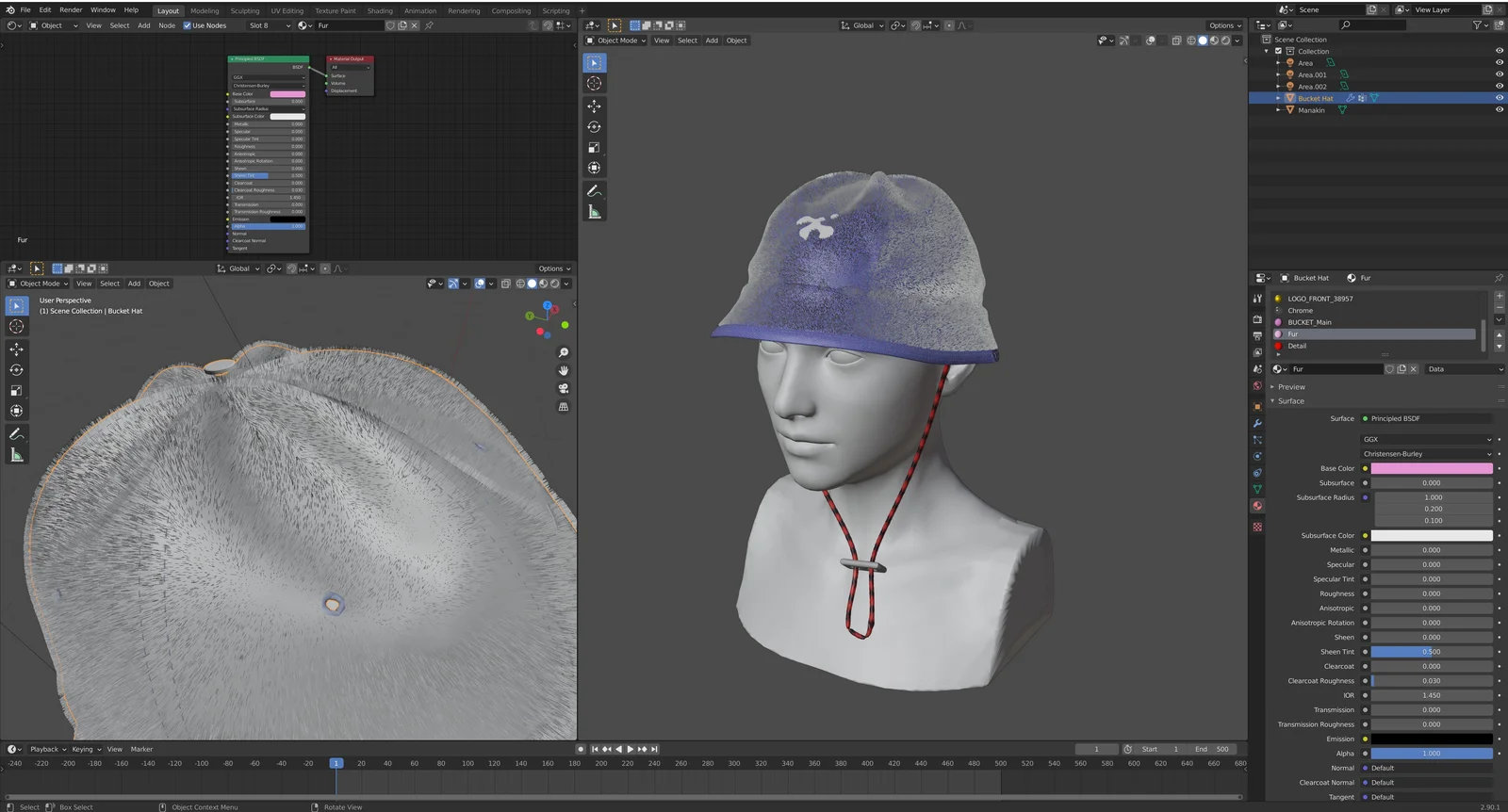Open Active Tool and Workspace settings tab
1508x812 pixels.
click(1257, 299)
